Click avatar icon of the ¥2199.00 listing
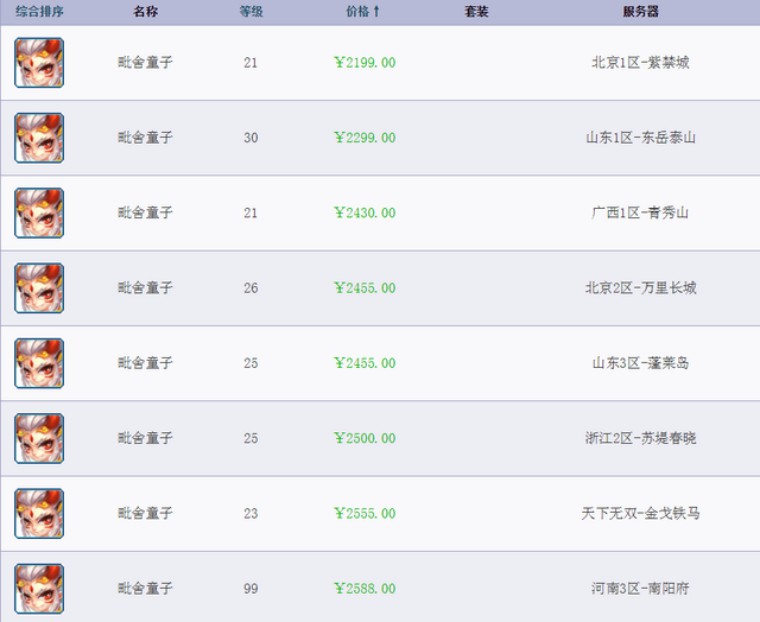This screenshot has height=622, width=760. 39,63
